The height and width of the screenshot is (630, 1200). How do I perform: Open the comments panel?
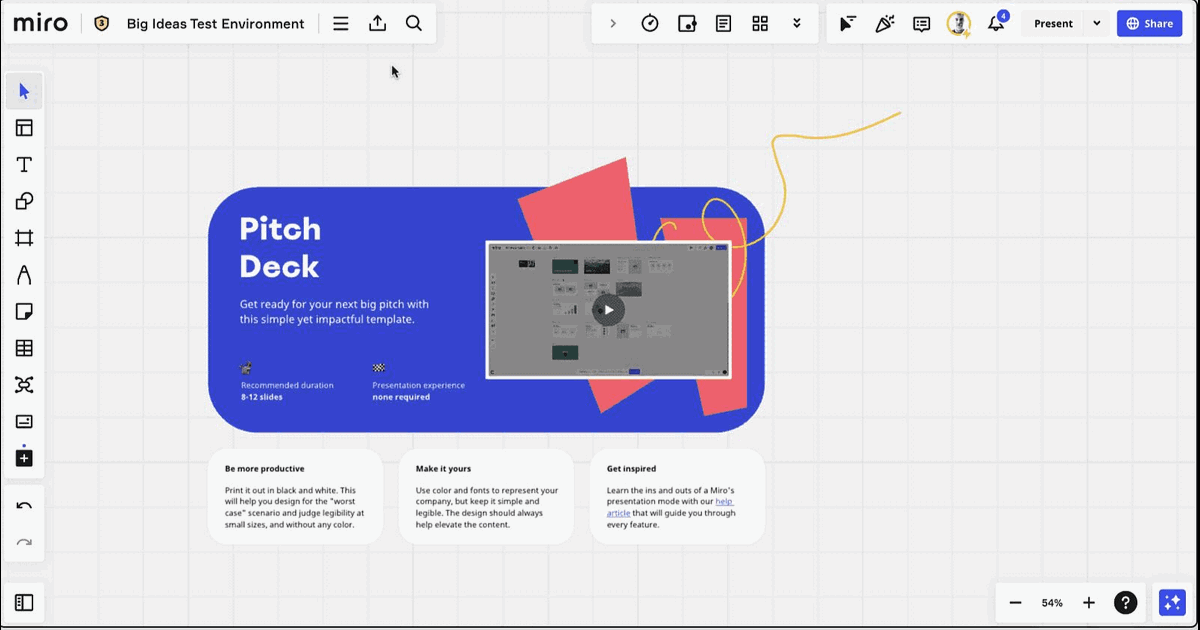coord(922,23)
